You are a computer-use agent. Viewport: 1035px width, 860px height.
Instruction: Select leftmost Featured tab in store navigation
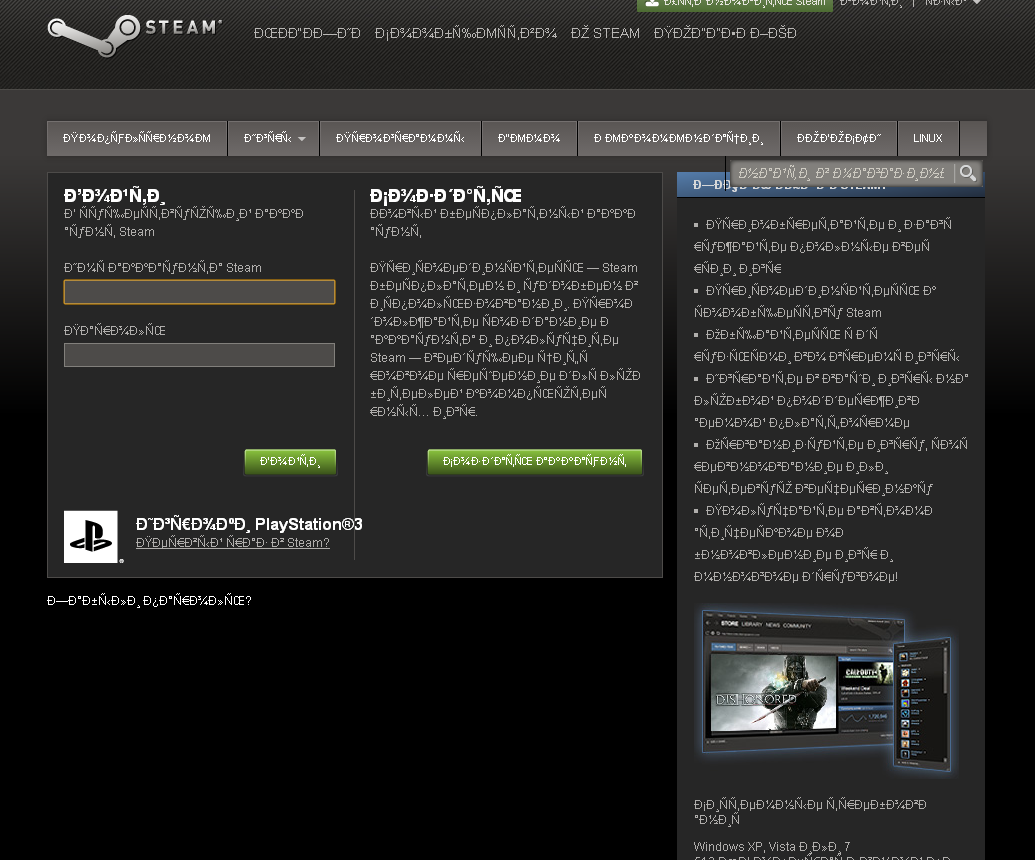(x=137, y=138)
